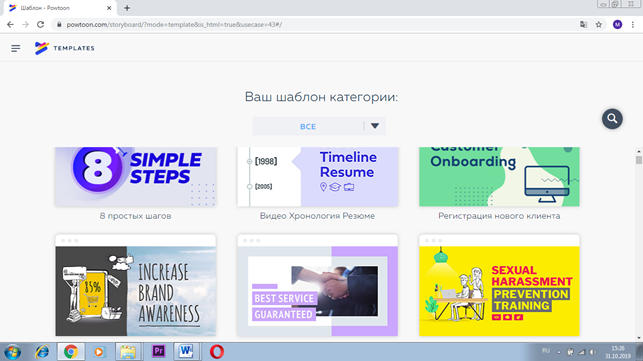Open the Sexual Harassment Prevention Training template

coord(499,286)
